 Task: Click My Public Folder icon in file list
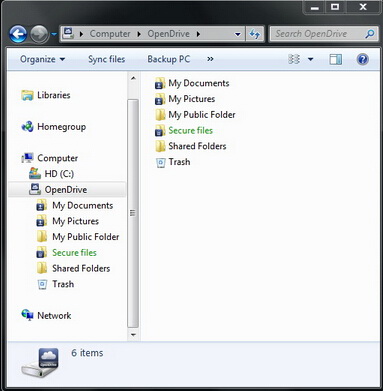160,115
